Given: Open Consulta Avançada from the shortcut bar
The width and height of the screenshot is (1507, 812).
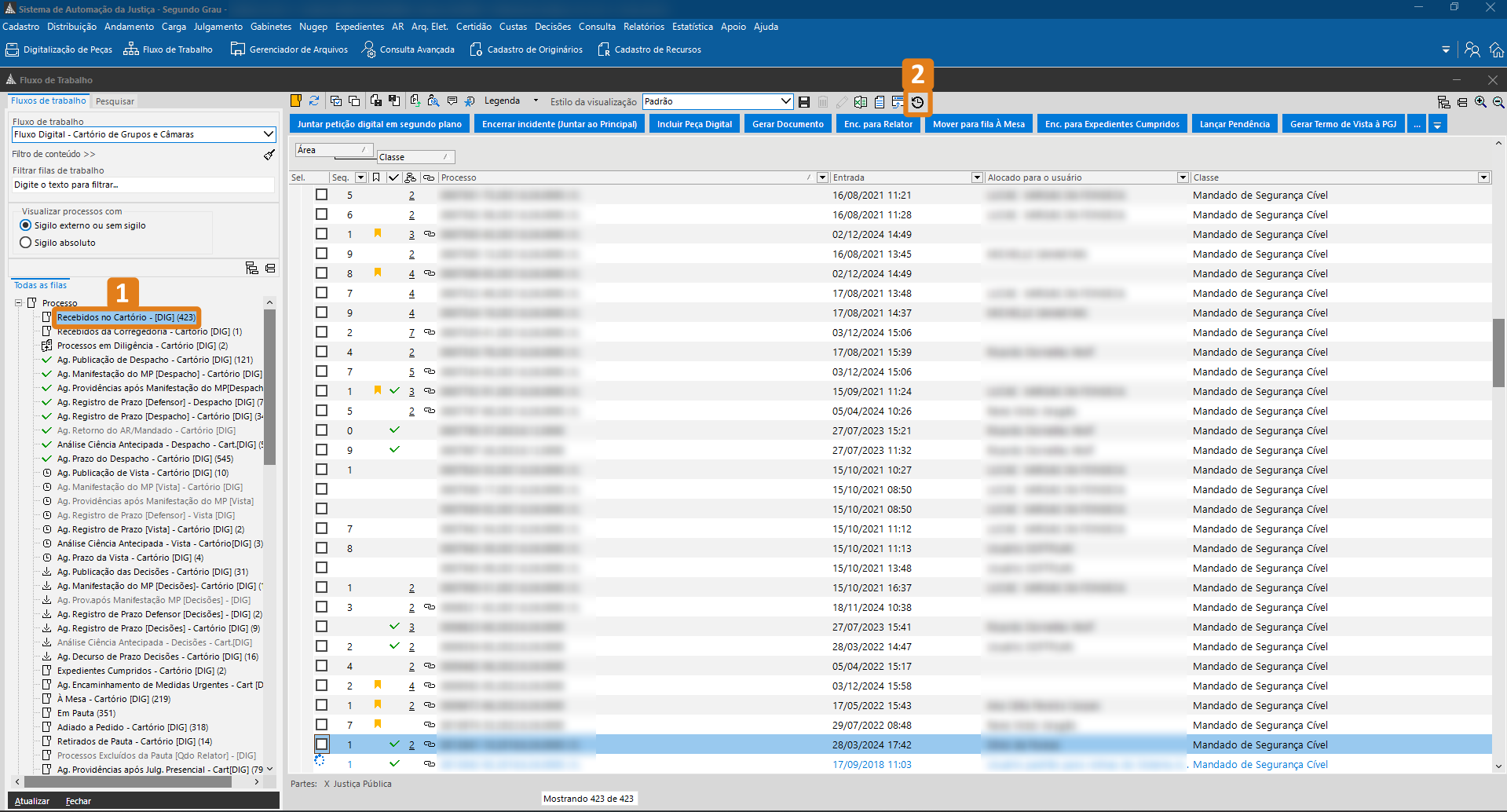Looking at the screenshot, I should (x=408, y=49).
